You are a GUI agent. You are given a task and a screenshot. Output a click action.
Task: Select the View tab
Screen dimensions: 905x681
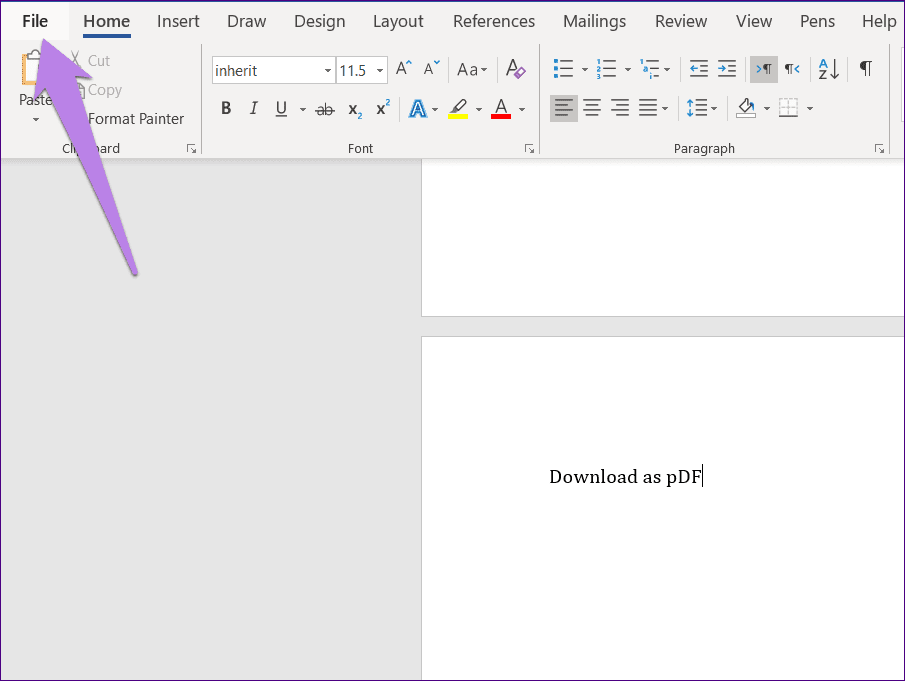tap(753, 21)
